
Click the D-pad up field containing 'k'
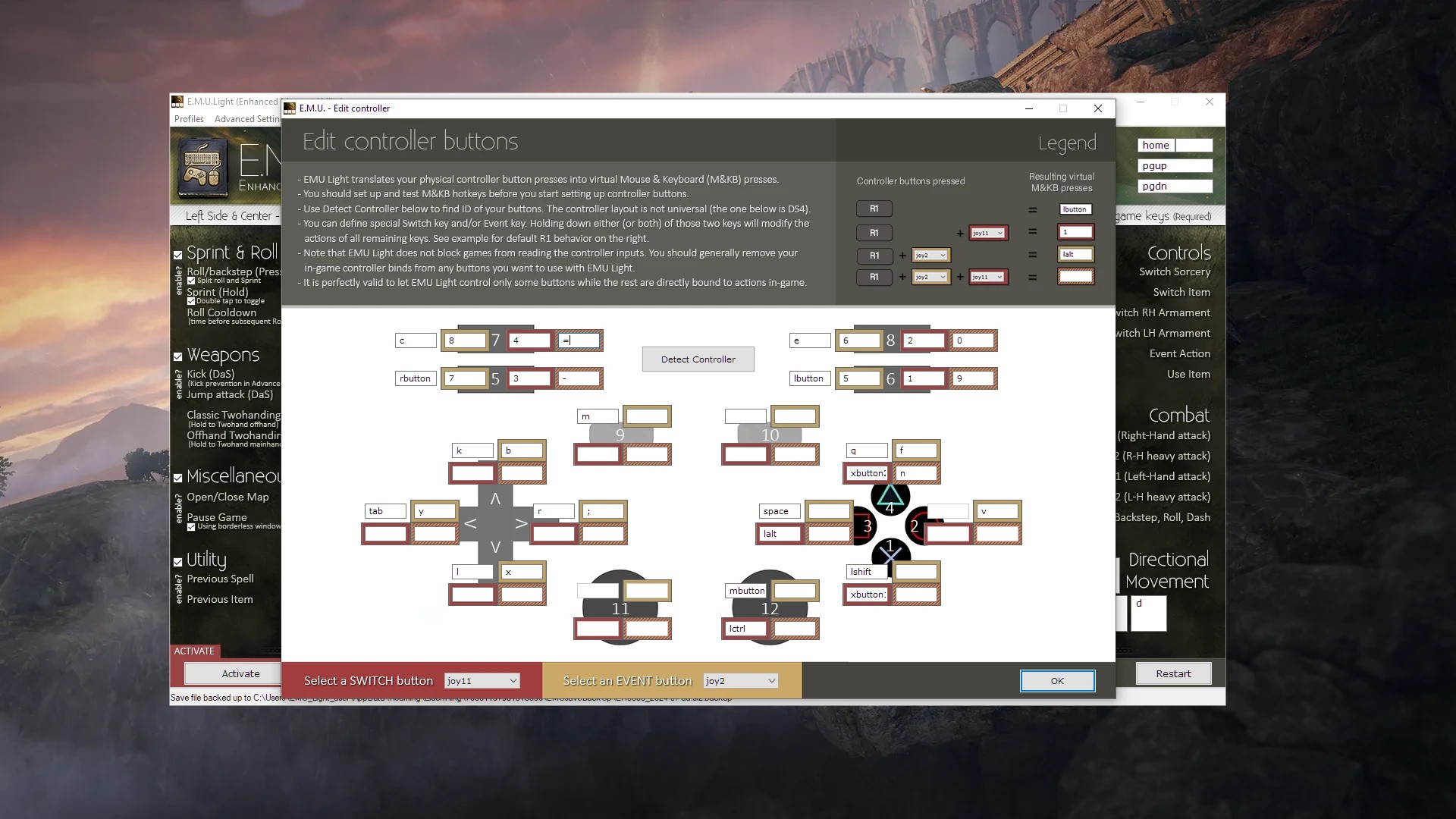coord(472,450)
